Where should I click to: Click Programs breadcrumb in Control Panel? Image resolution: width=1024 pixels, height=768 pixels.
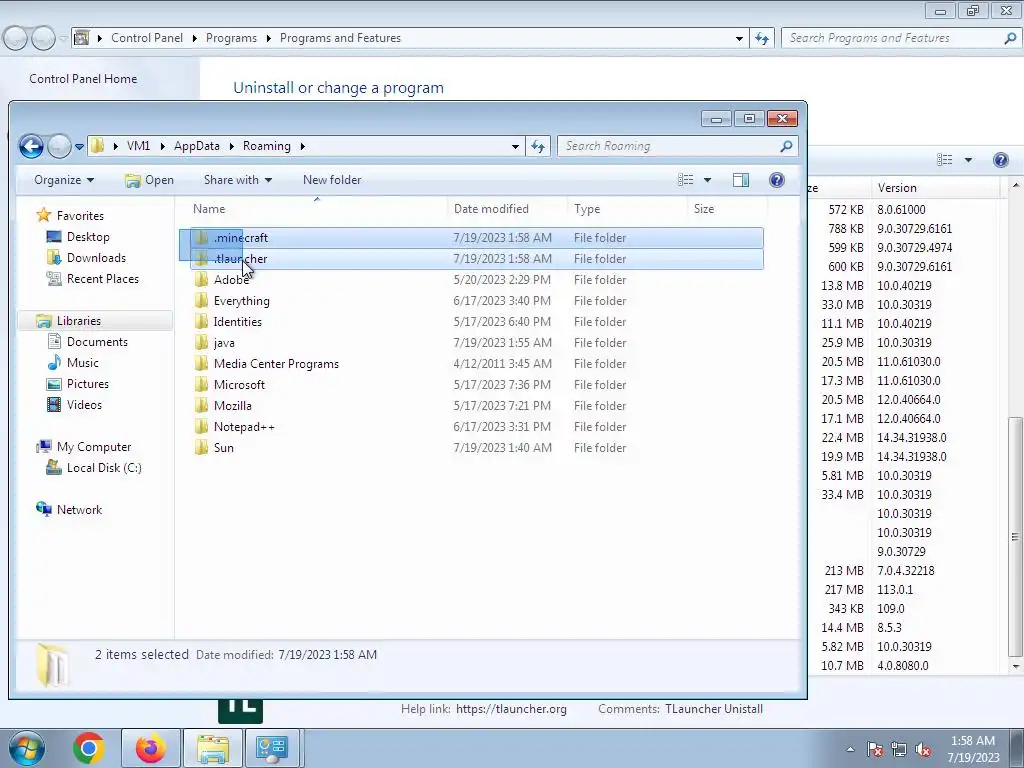(x=231, y=39)
